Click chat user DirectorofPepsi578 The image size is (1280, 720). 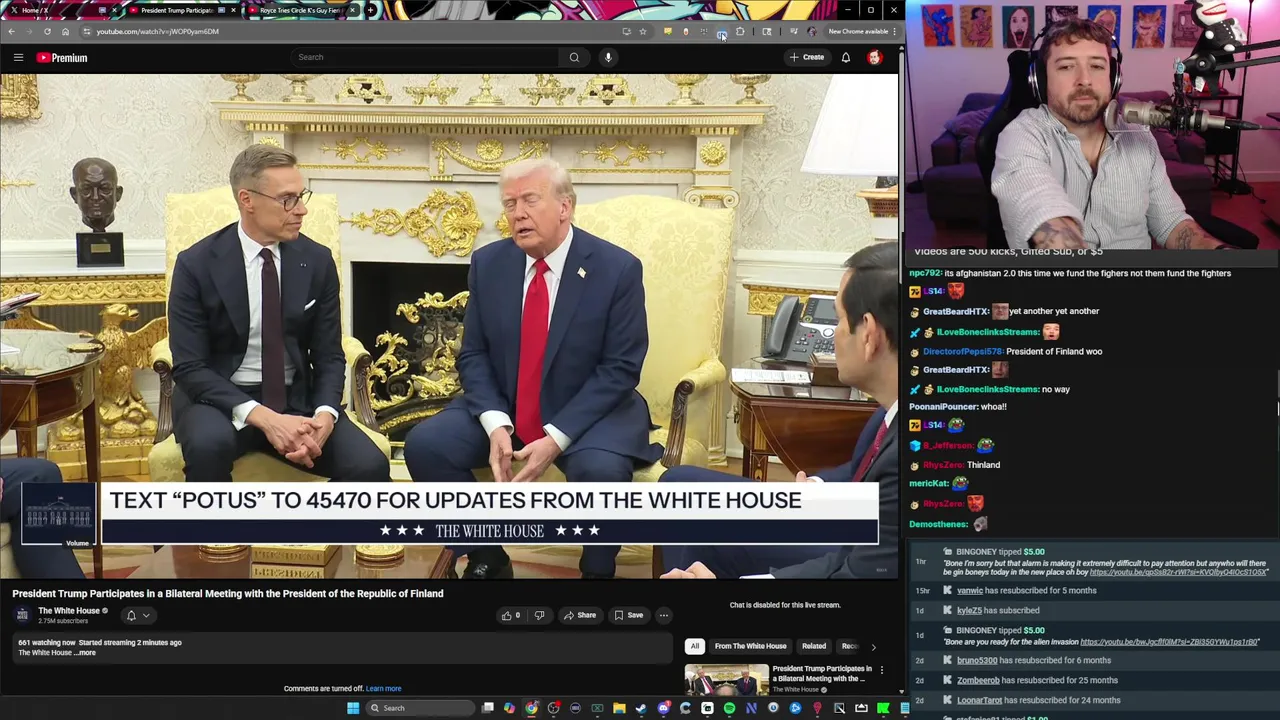[x=962, y=351]
